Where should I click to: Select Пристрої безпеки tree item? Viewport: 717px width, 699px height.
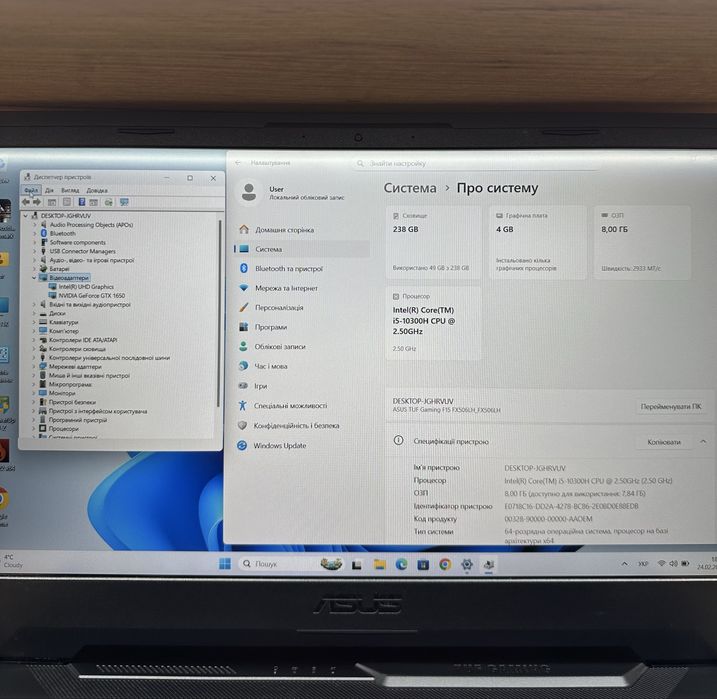[x=72, y=402]
